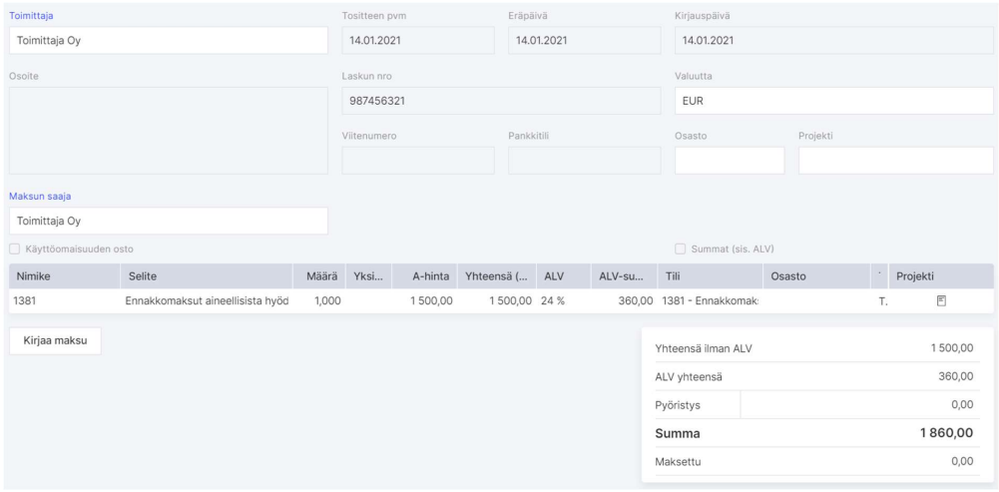Click the Pyöristys amount field in totals

tap(860, 403)
